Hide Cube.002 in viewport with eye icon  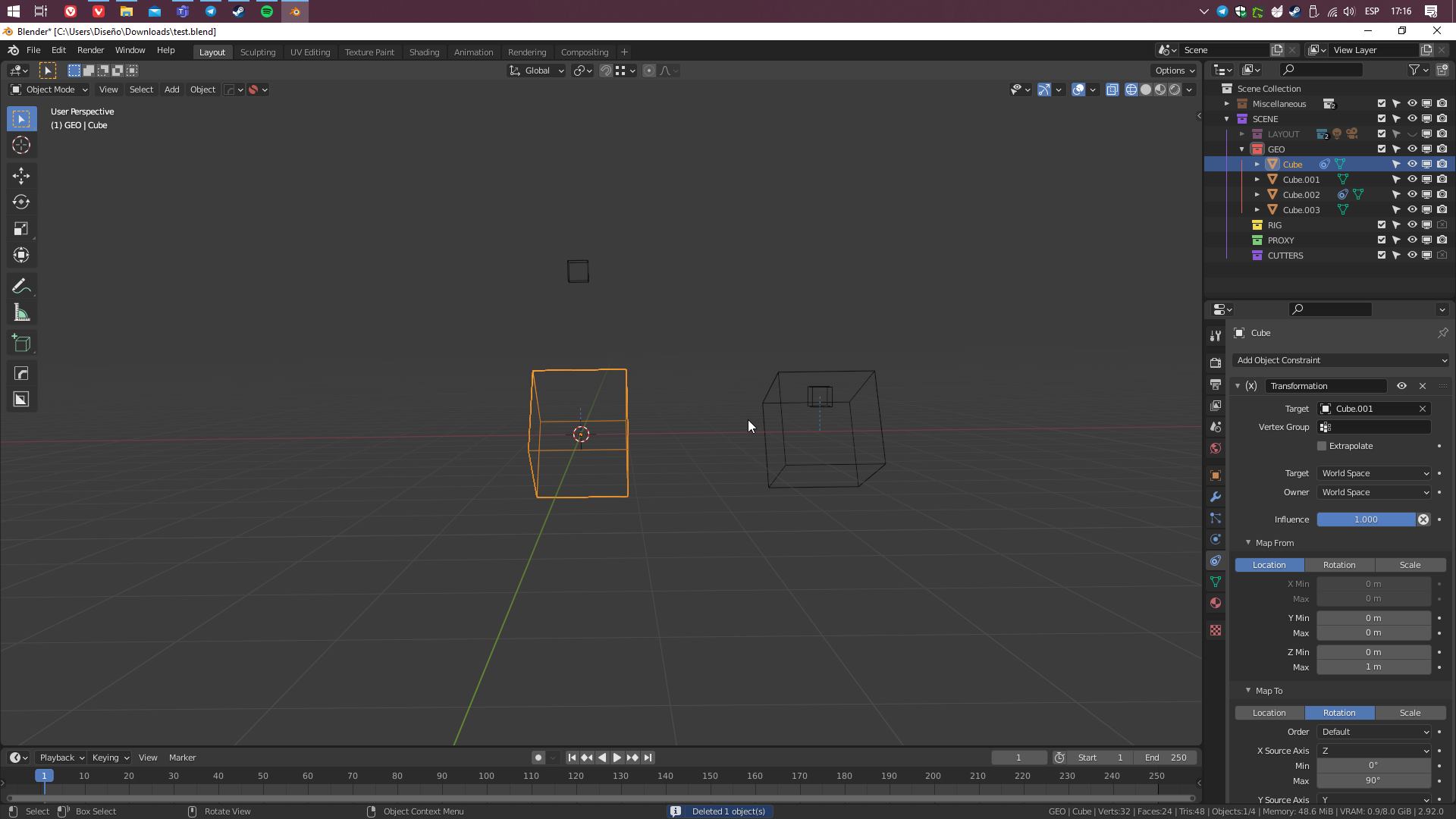(x=1412, y=195)
